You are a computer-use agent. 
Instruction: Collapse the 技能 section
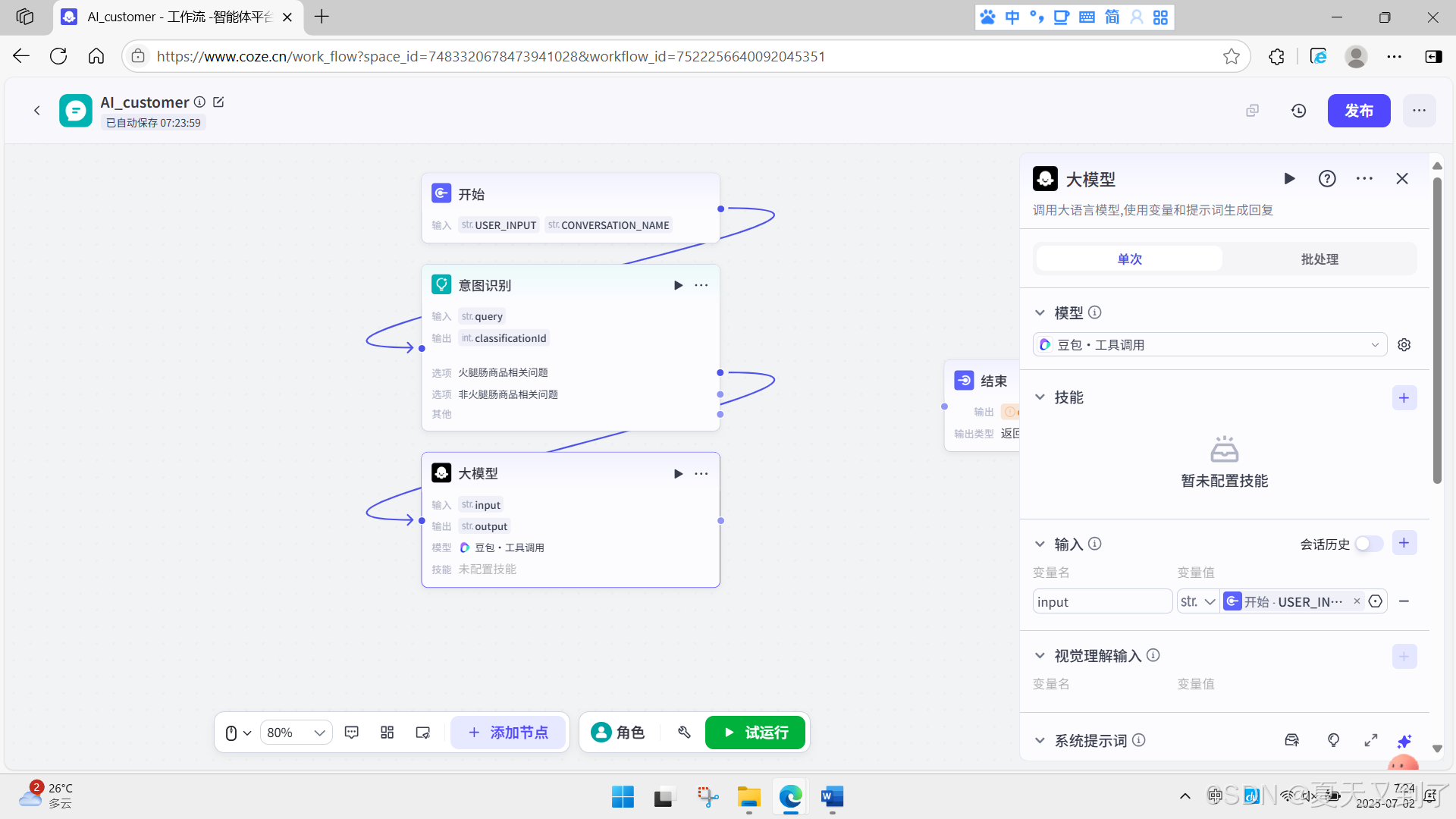[x=1040, y=397]
